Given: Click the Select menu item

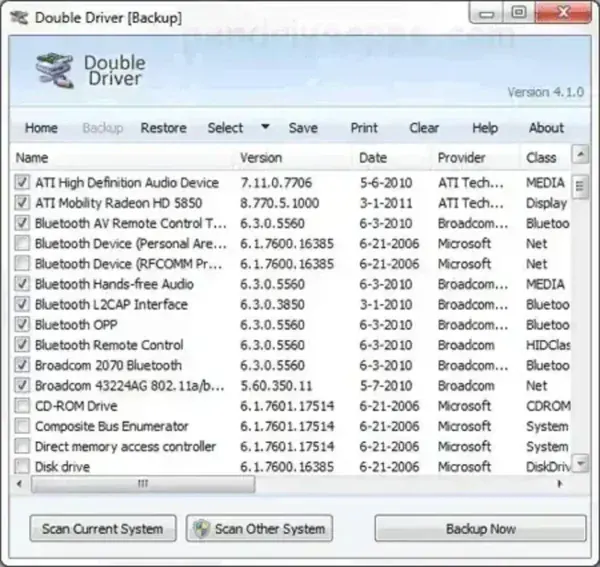Looking at the screenshot, I should point(225,128).
